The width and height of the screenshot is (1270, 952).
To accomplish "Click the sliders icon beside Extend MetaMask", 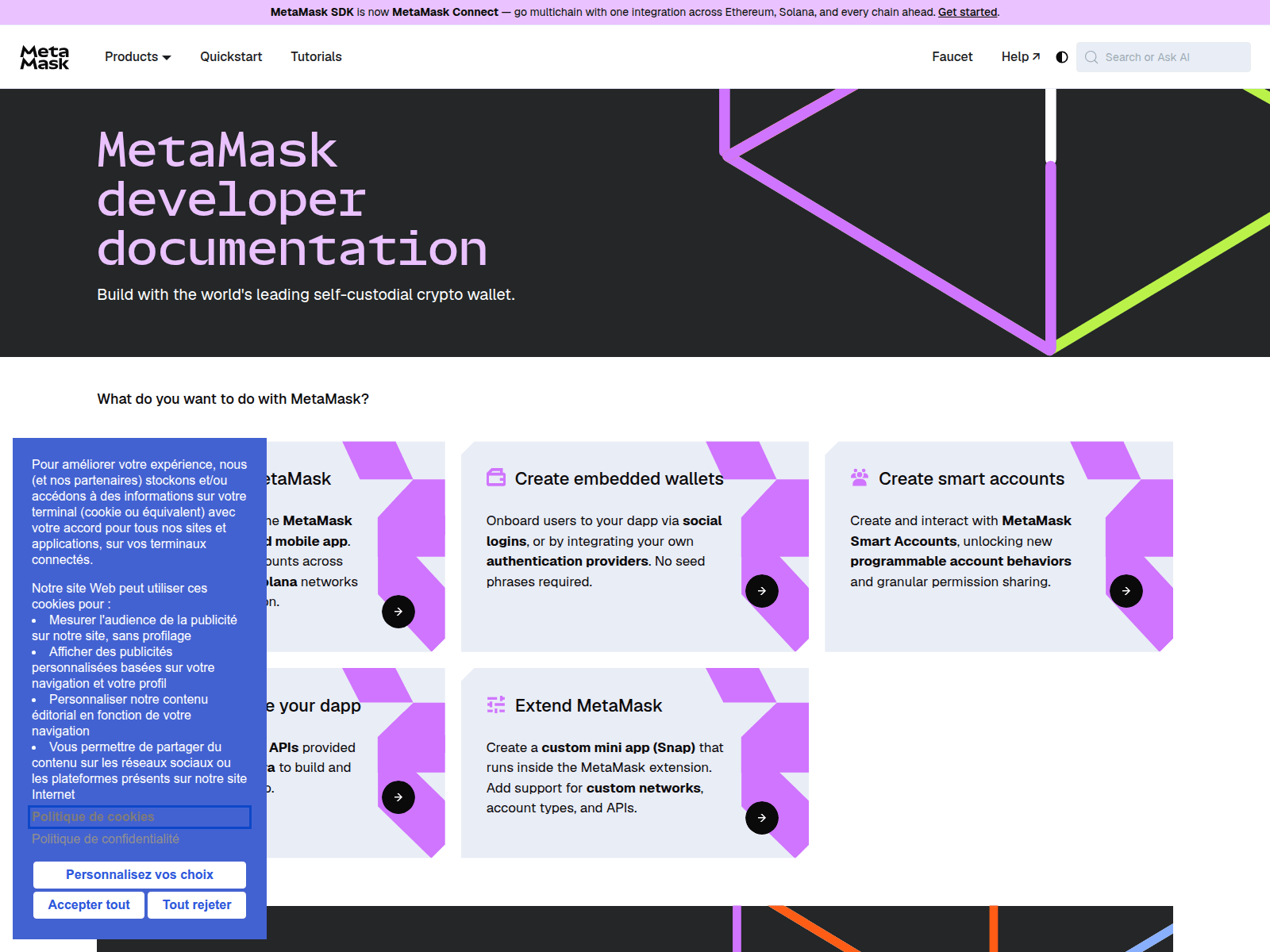I will [496, 704].
